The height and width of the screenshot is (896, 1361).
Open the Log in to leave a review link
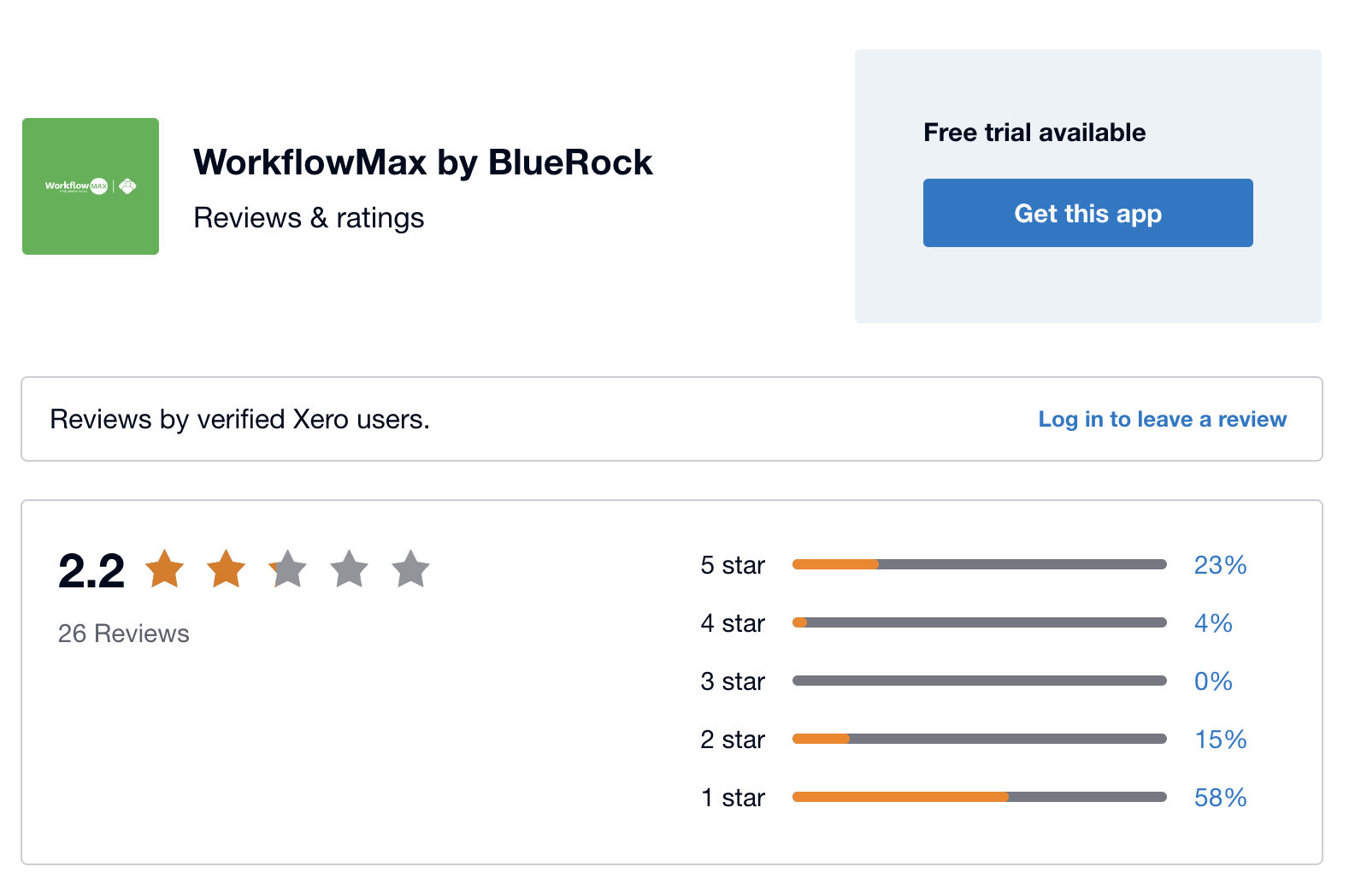1163,419
